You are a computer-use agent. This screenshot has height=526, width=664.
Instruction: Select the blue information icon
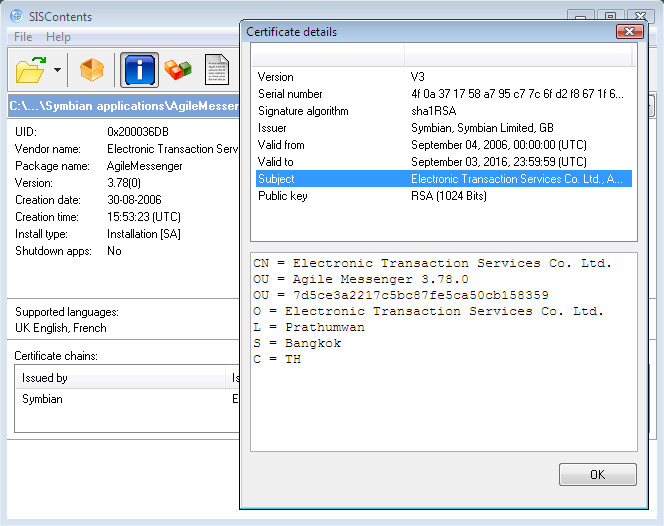click(139, 70)
